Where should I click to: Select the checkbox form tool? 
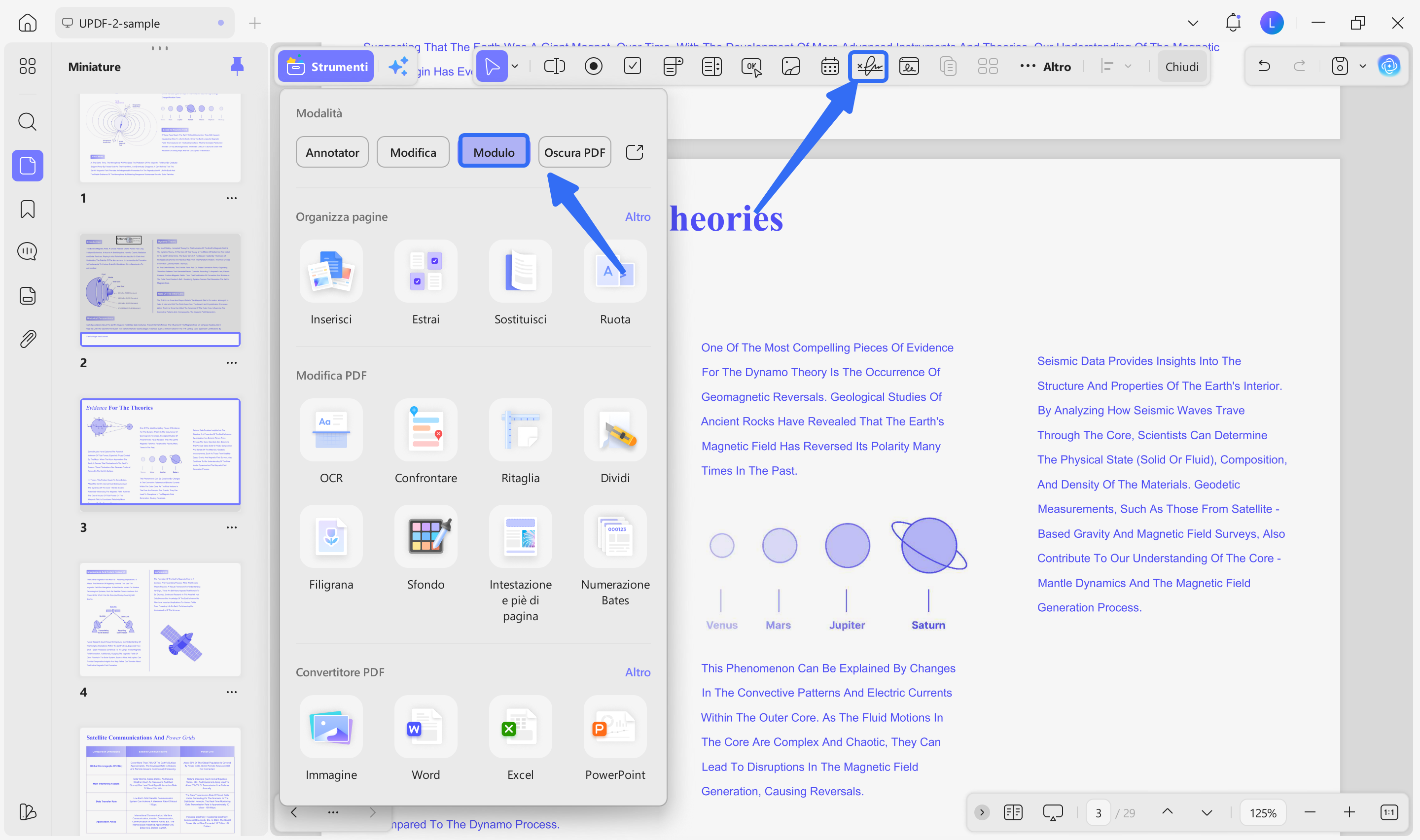point(632,67)
